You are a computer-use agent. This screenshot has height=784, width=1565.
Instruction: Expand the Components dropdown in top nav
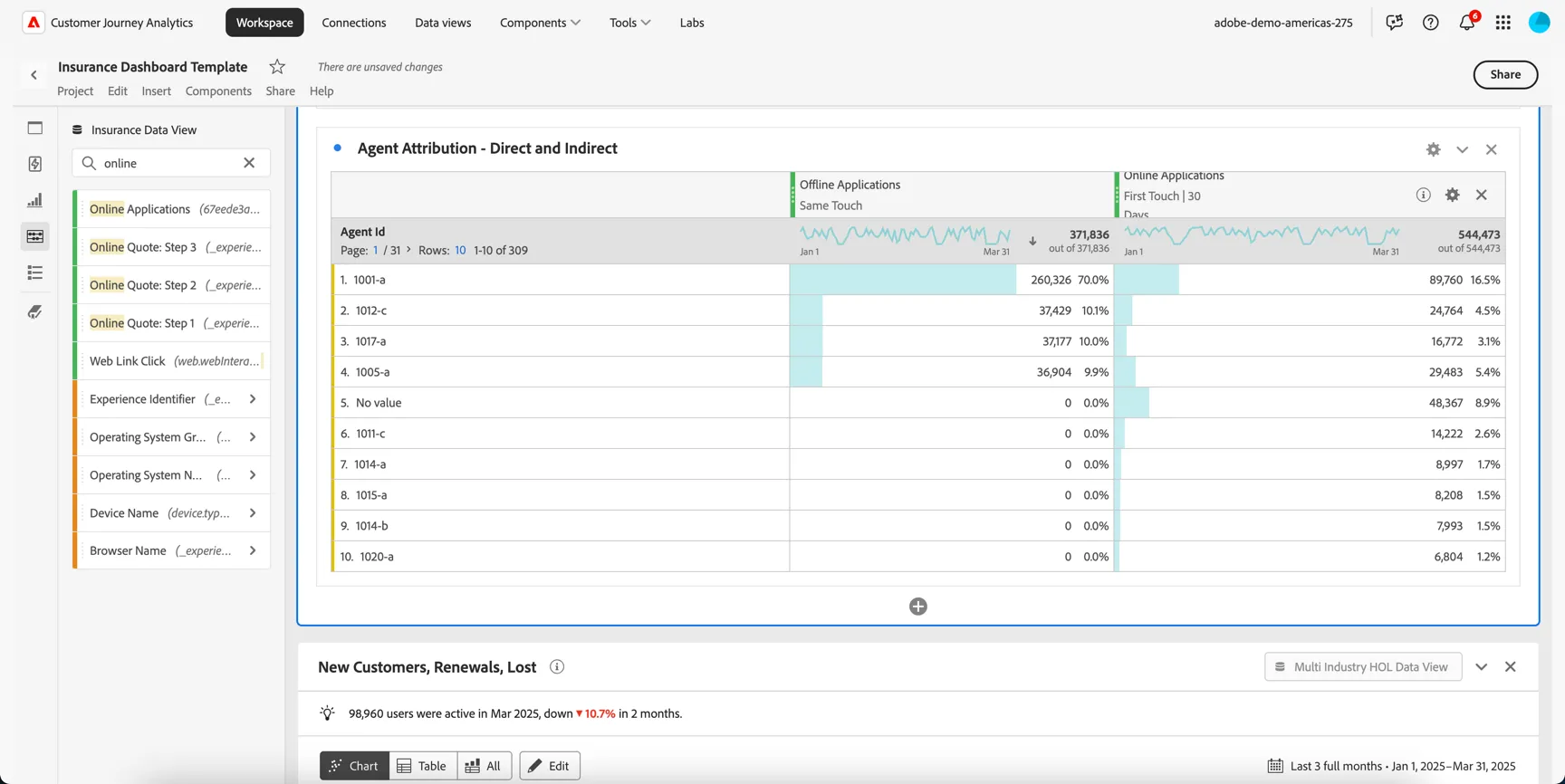pyautogui.click(x=541, y=23)
